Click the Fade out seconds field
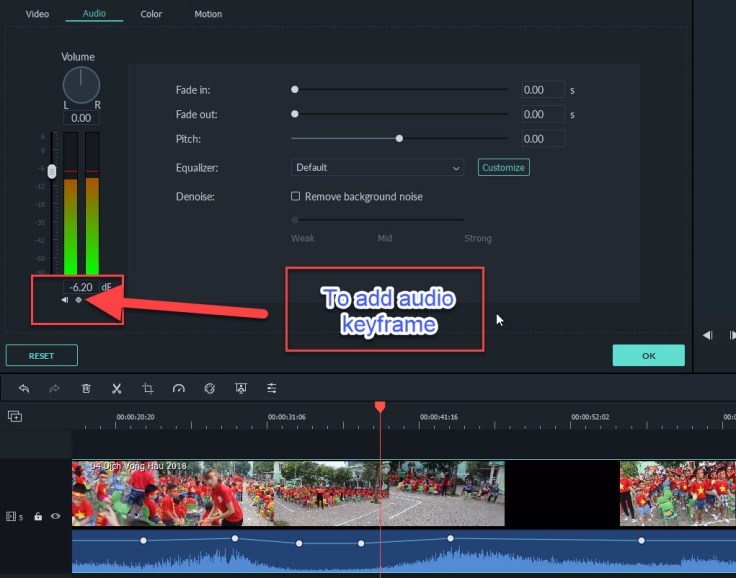 543,114
